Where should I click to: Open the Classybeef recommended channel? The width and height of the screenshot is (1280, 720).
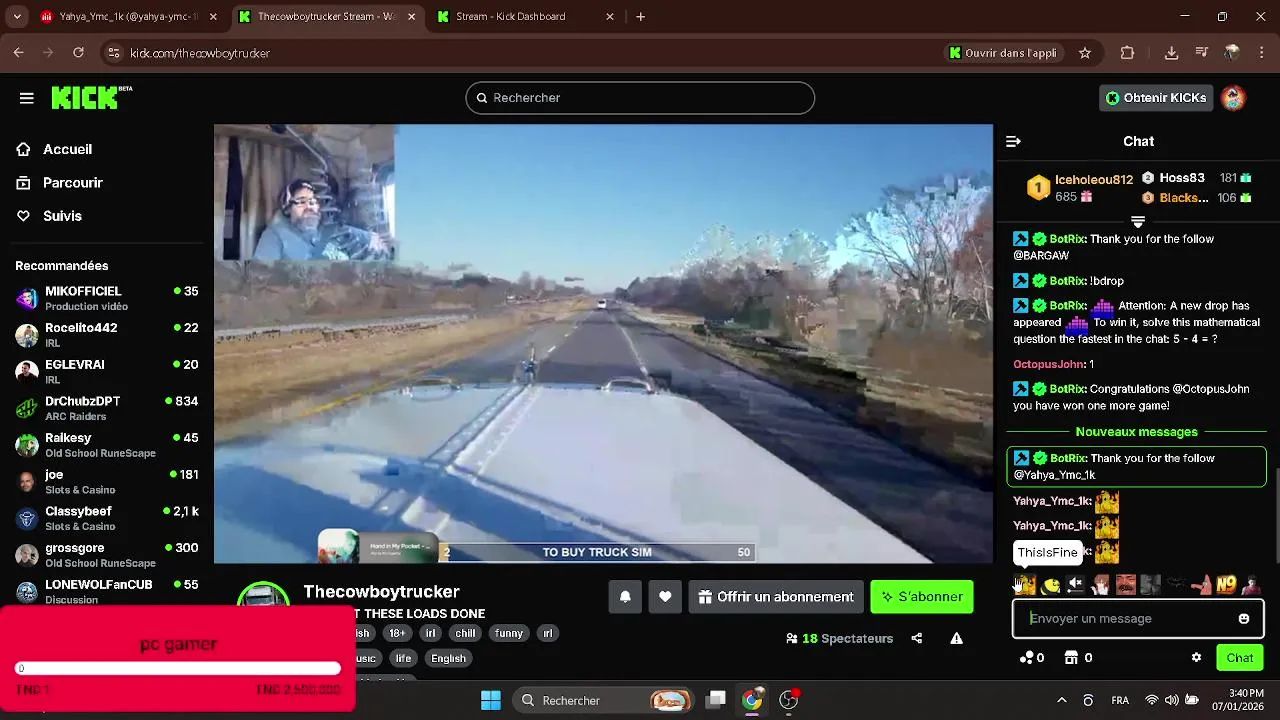point(107,518)
